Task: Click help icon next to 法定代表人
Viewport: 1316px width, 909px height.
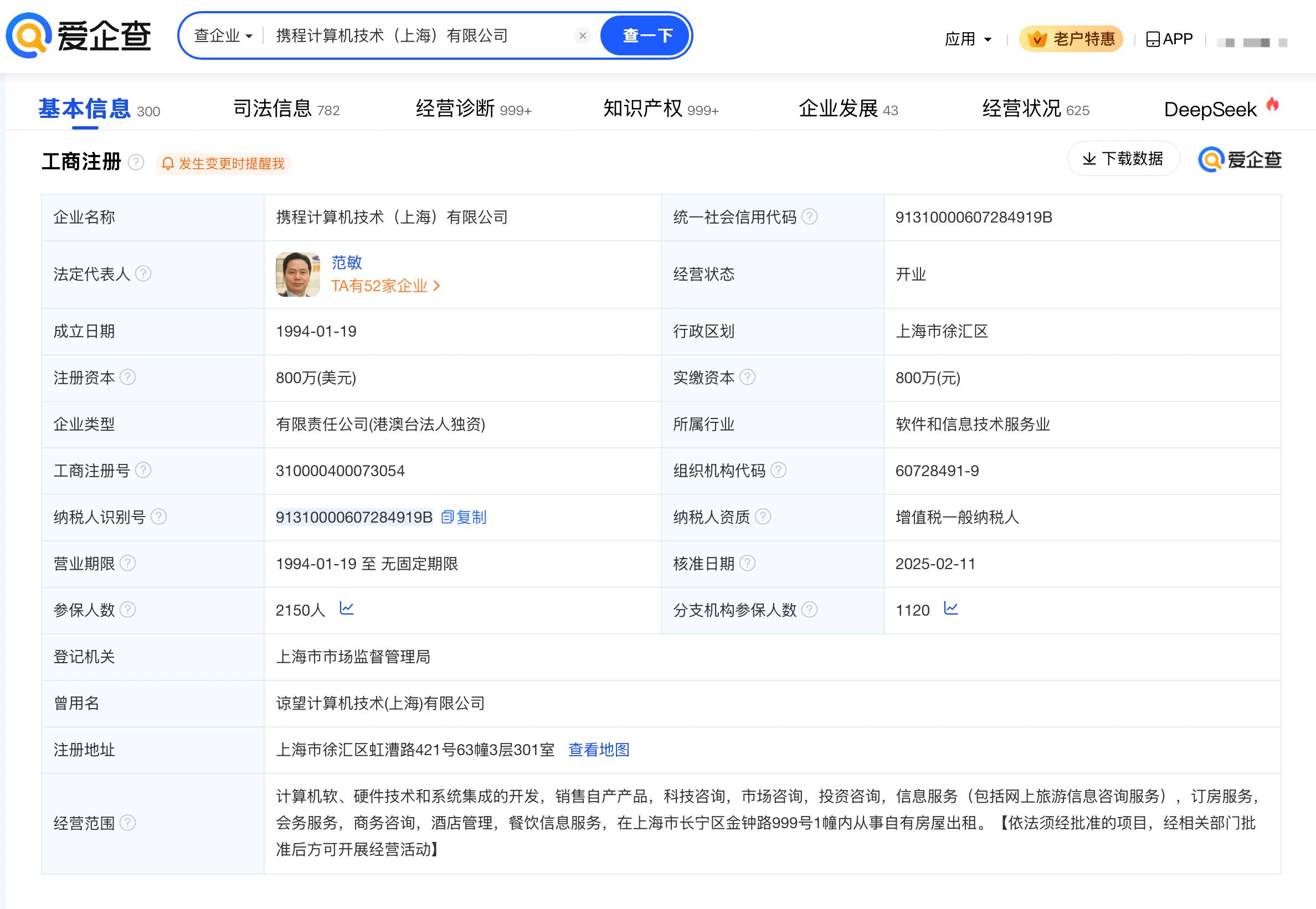Action: tap(143, 273)
